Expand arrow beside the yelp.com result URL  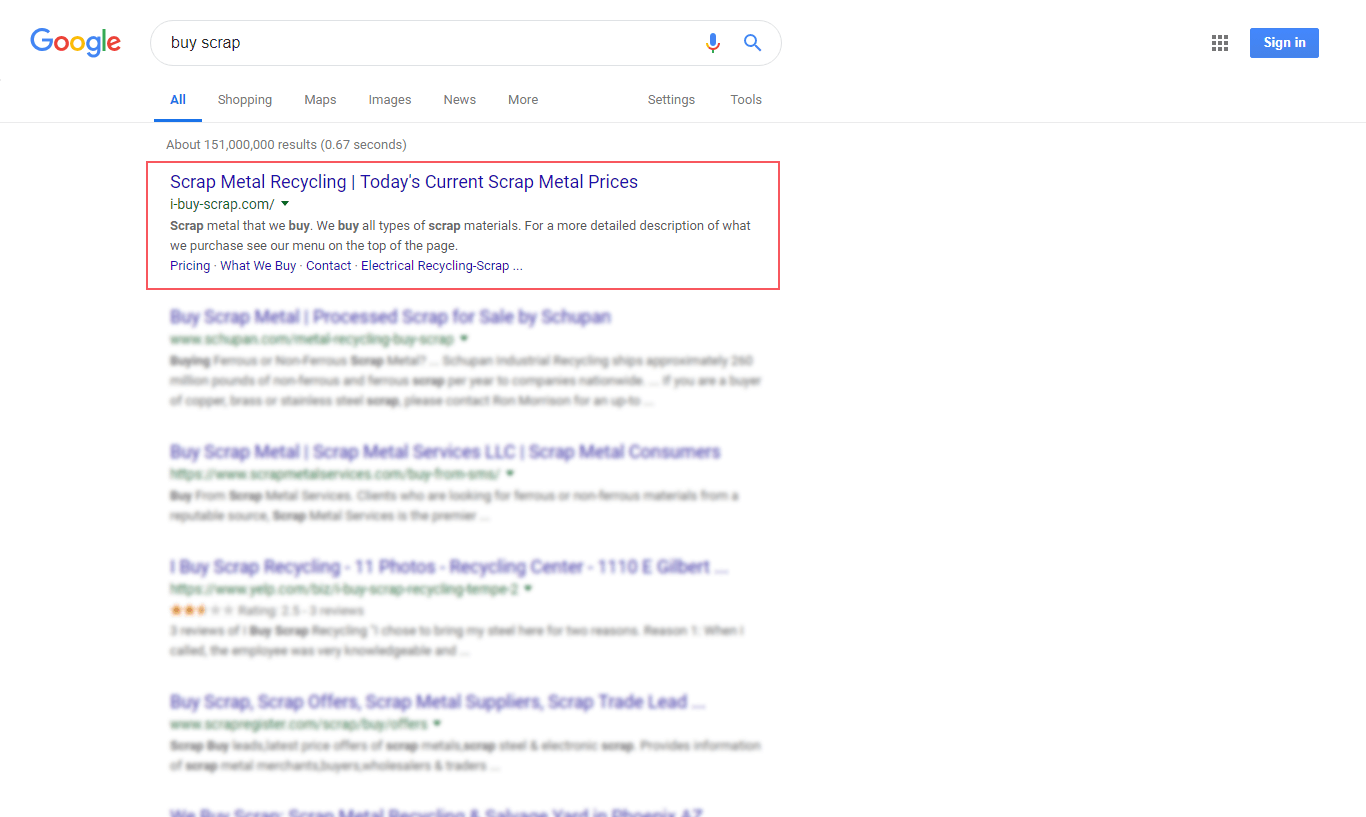coord(528,589)
